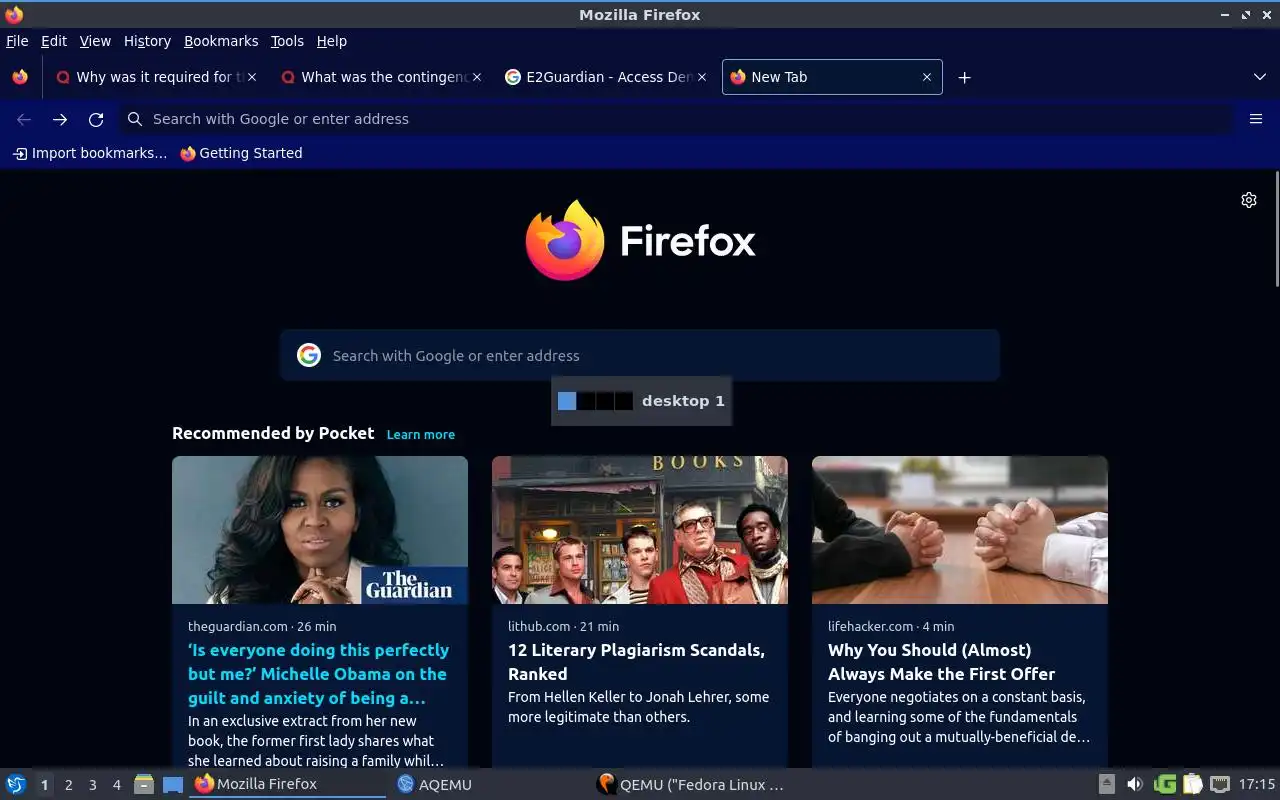
Task: Open the LXQt start menu icon
Action: point(16,784)
